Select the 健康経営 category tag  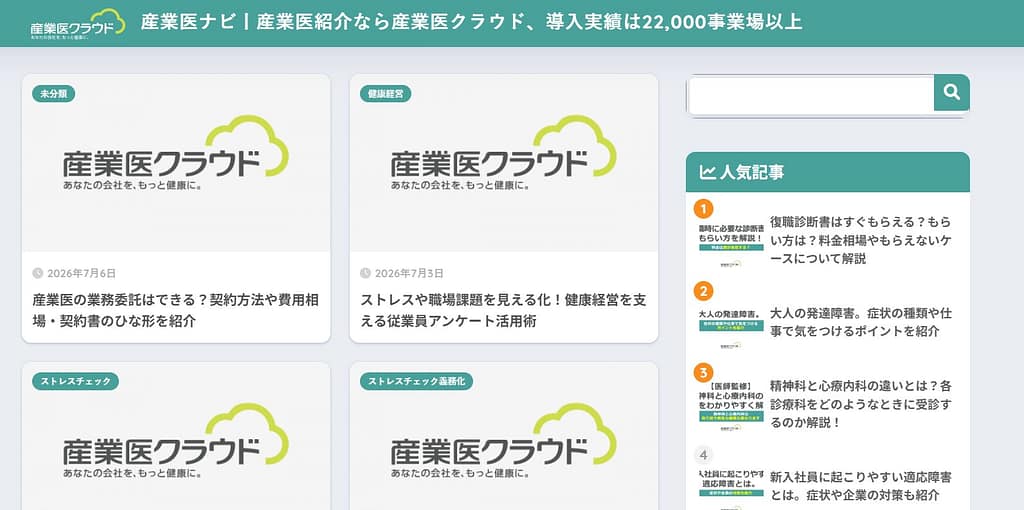coord(385,94)
